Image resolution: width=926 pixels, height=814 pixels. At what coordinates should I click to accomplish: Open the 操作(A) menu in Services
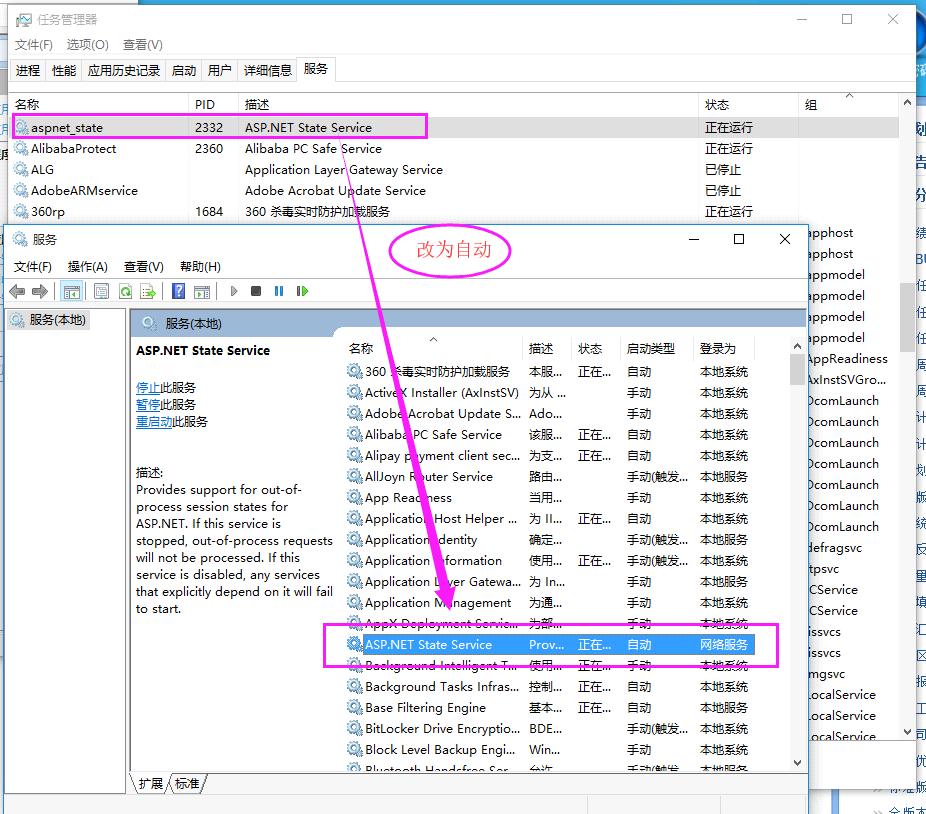(x=87, y=267)
